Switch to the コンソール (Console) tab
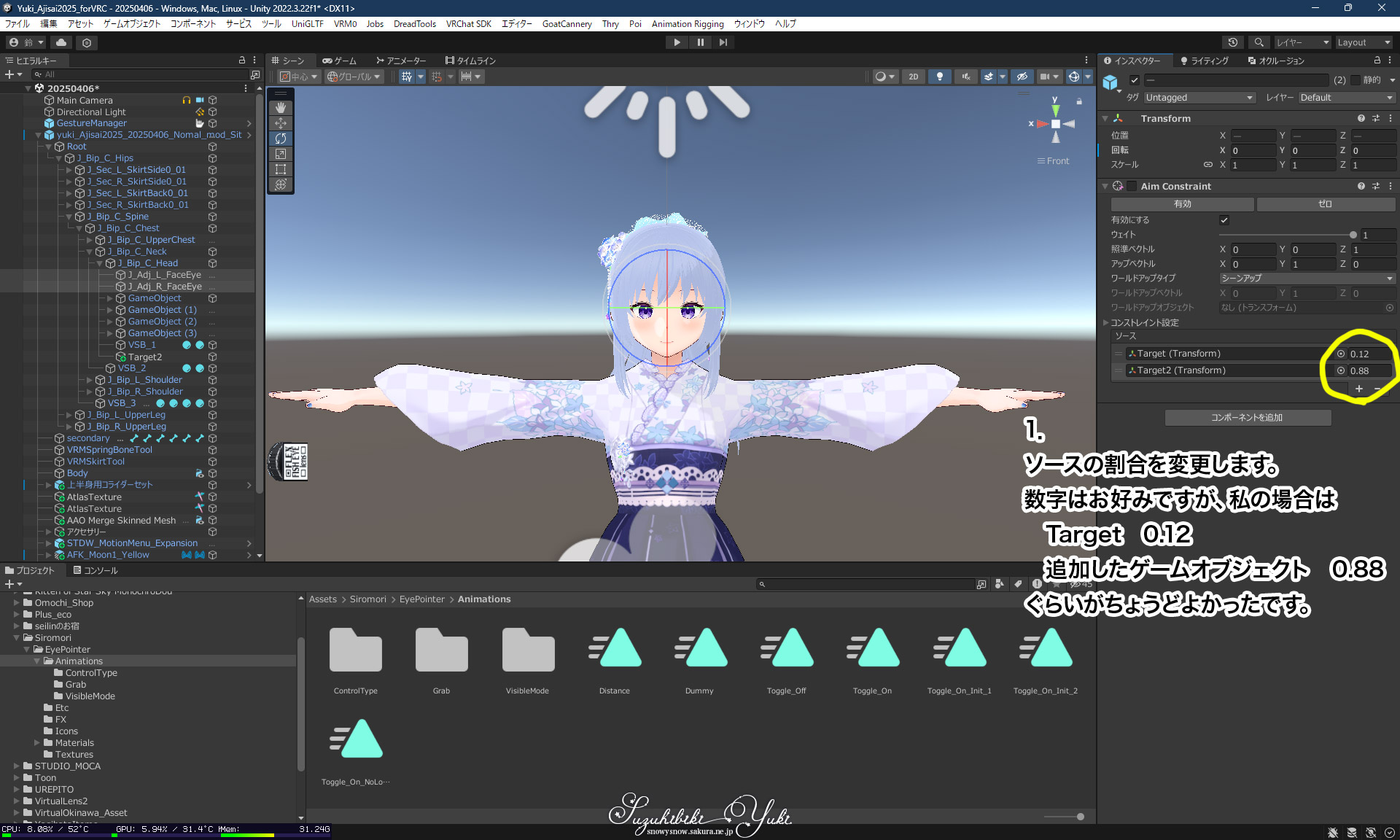The width and height of the screenshot is (1400, 840). 96,570
